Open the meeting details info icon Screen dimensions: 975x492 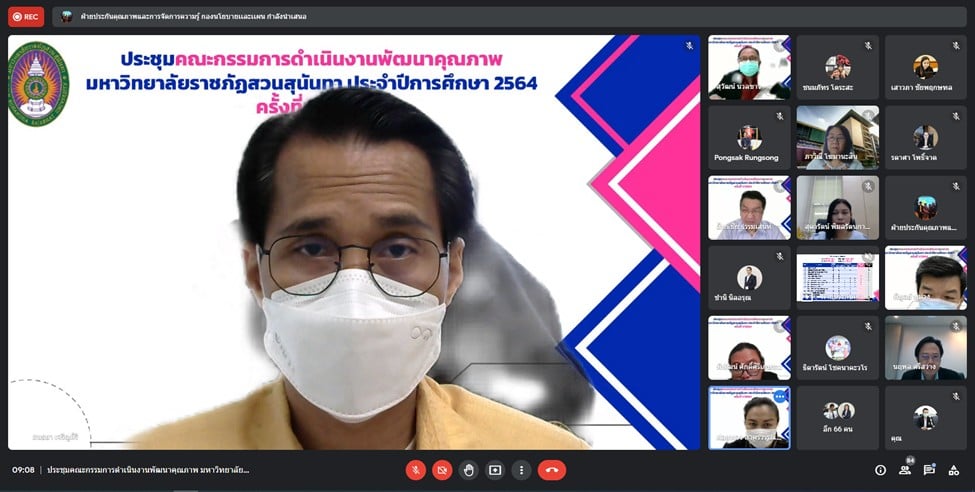(880, 470)
